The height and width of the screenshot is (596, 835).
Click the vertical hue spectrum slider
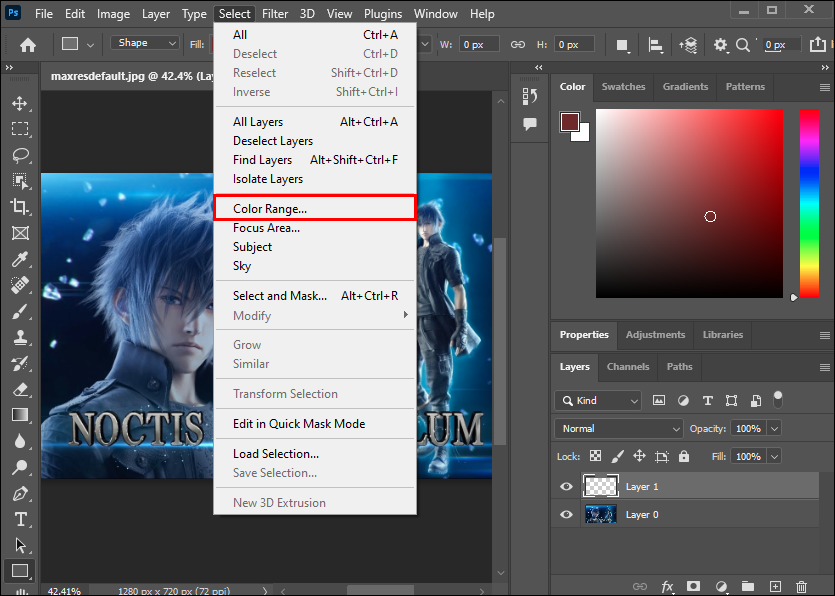point(809,203)
